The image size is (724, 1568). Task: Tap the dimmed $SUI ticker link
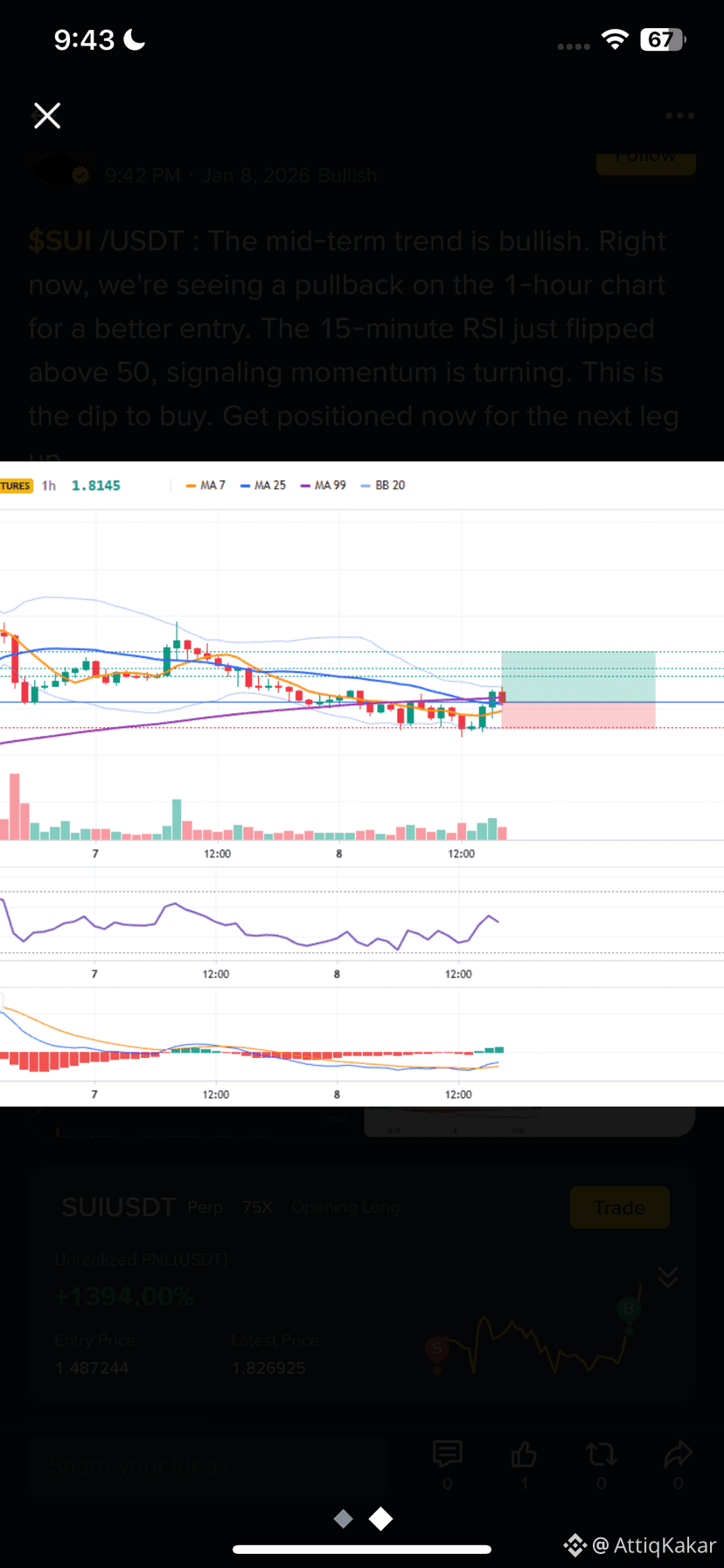(60, 241)
